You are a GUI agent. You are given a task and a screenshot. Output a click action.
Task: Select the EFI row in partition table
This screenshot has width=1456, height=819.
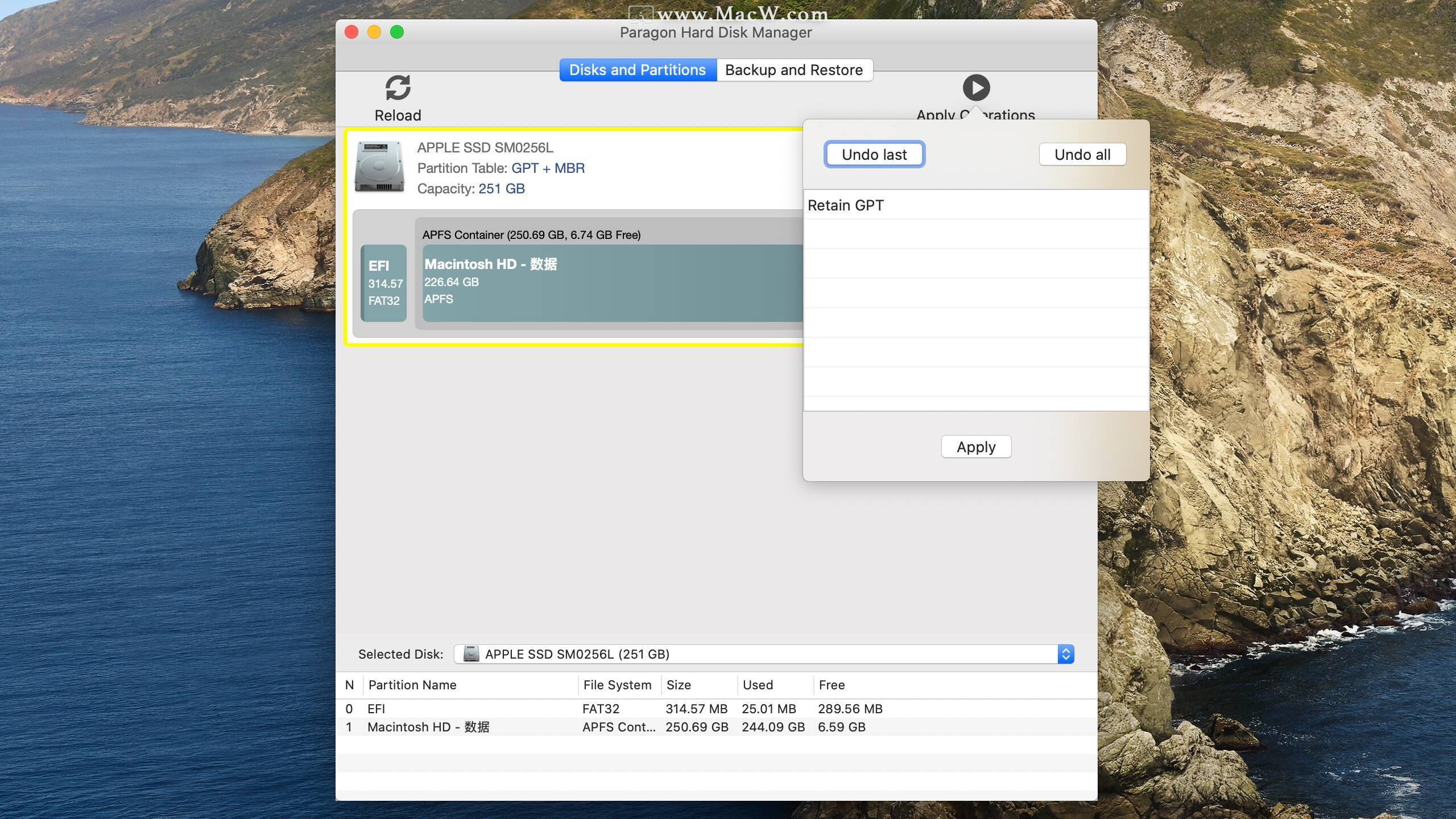(716, 709)
